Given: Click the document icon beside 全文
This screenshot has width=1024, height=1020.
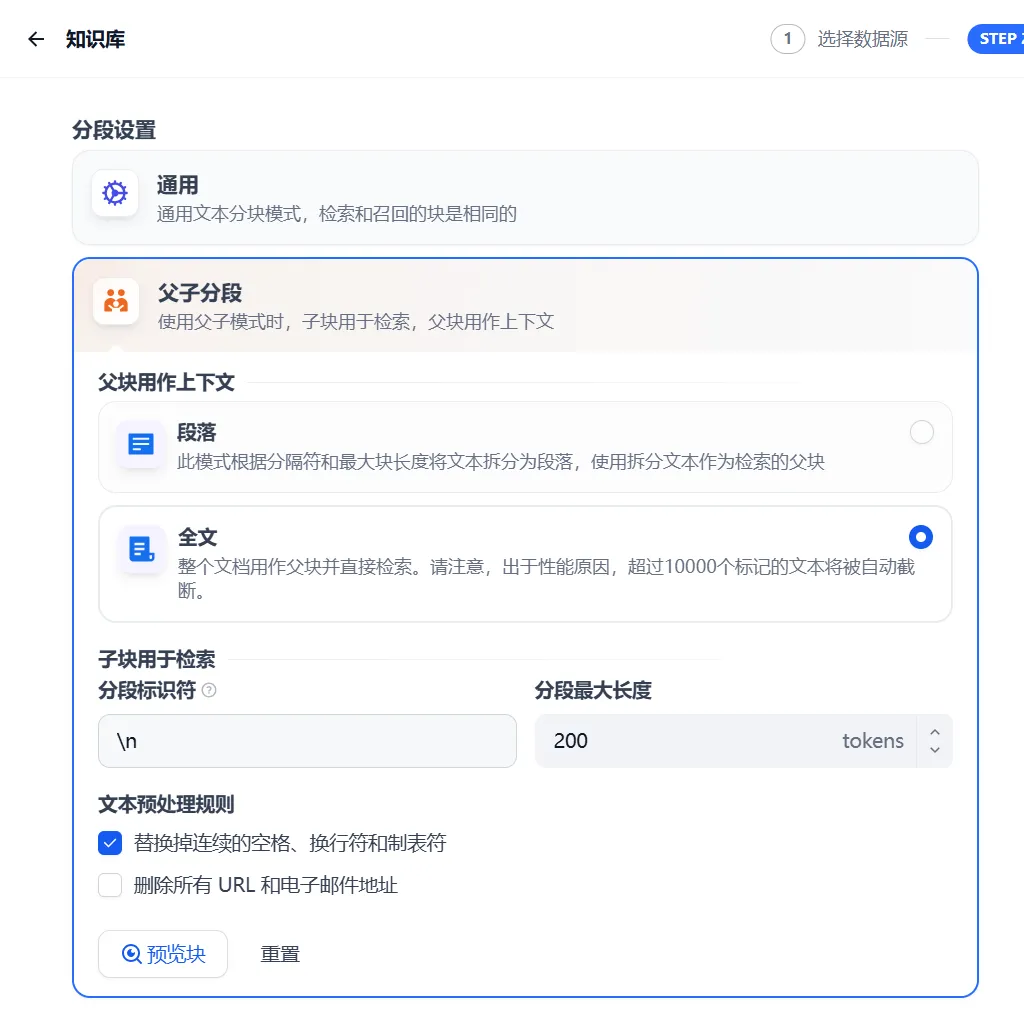Looking at the screenshot, I should [138, 549].
